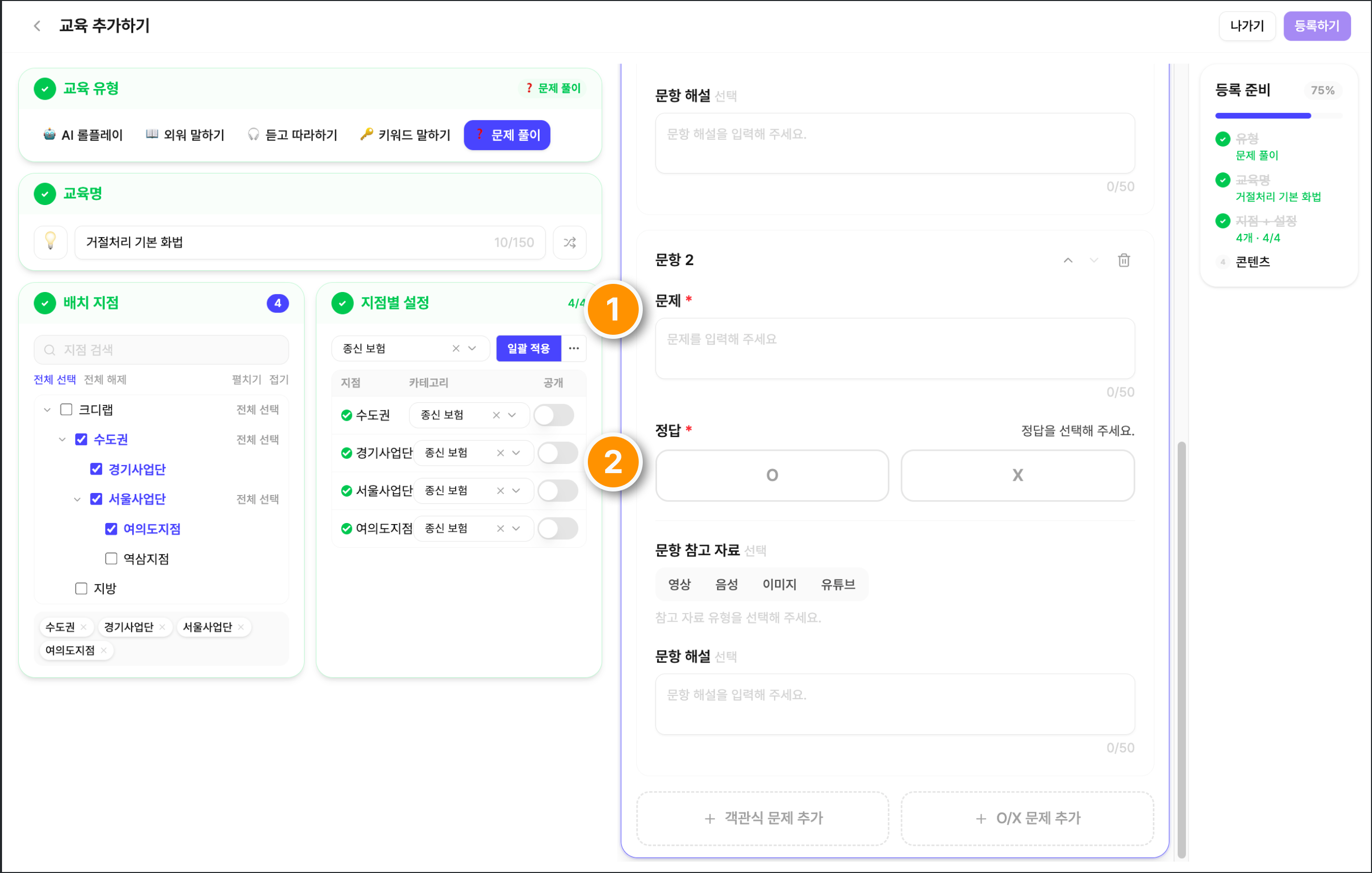Viewport: 1372px width, 873px height.
Task: Uncheck the 수도권 checkbox
Action: click(81, 440)
